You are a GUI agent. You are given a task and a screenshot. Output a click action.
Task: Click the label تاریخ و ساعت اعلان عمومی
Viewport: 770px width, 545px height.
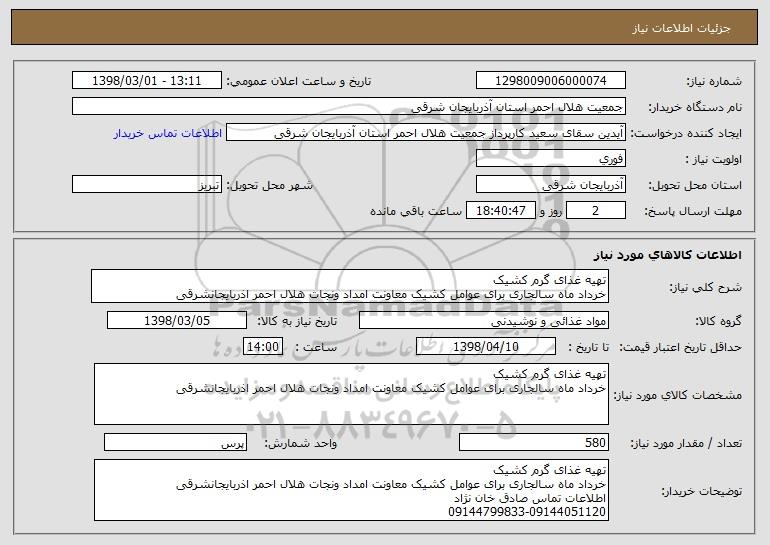point(299,81)
